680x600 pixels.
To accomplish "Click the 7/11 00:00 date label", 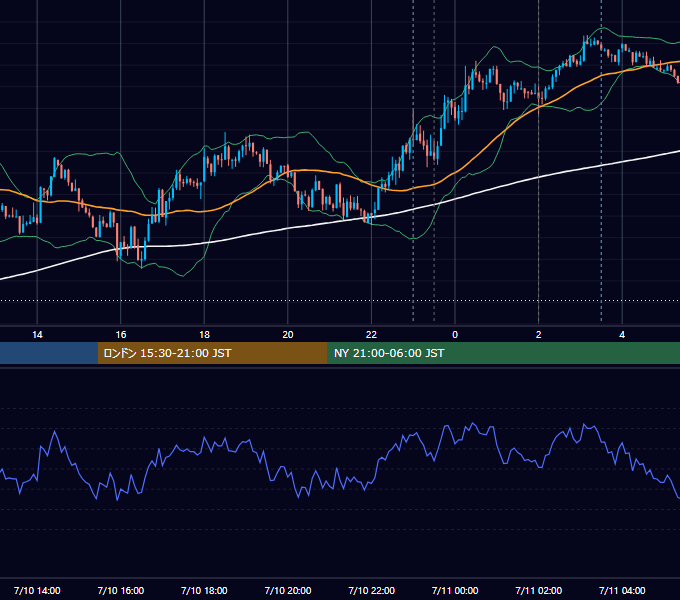I will tap(455, 590).
